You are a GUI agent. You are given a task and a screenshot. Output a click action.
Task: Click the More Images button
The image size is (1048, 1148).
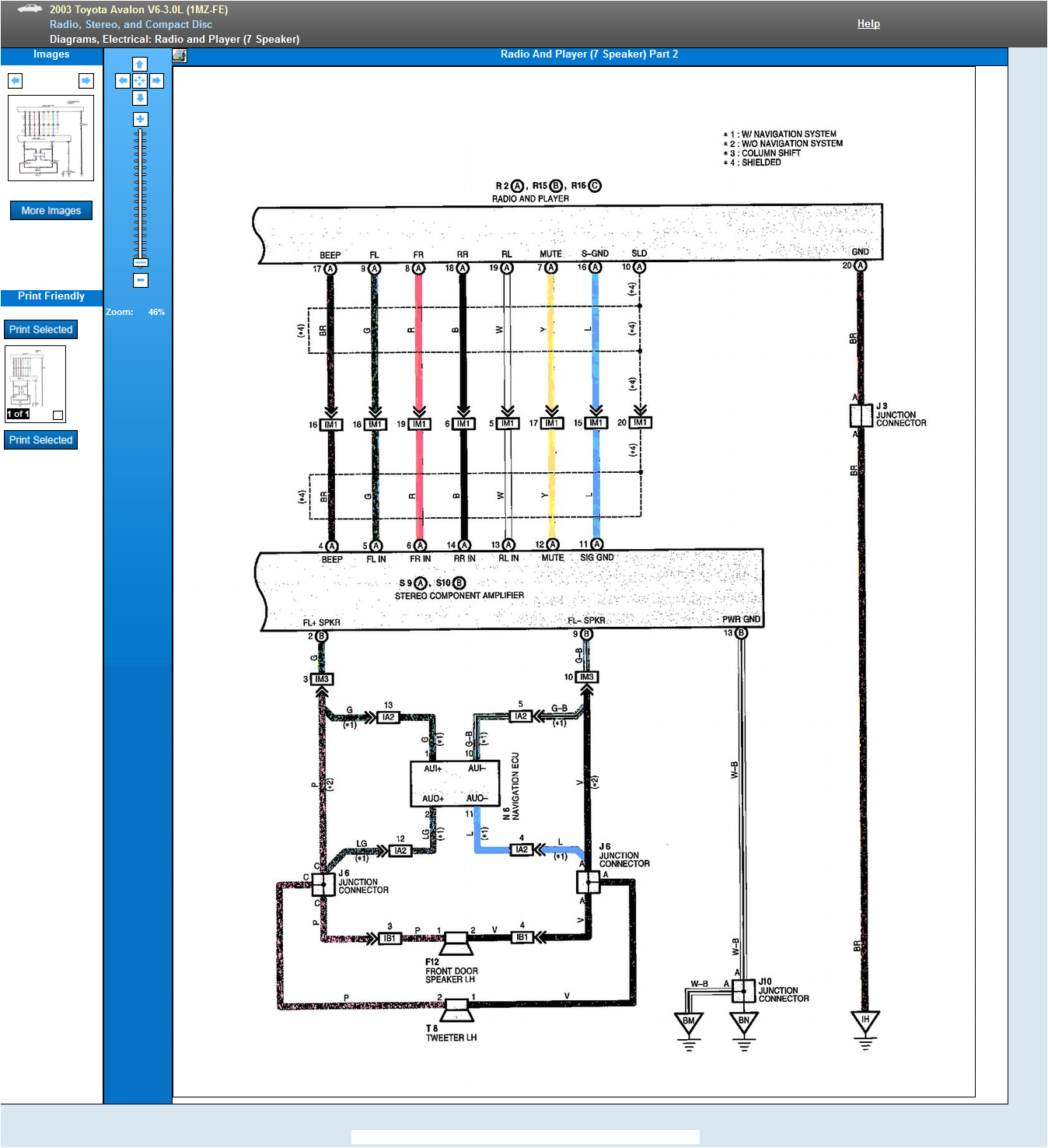point(51,211)
